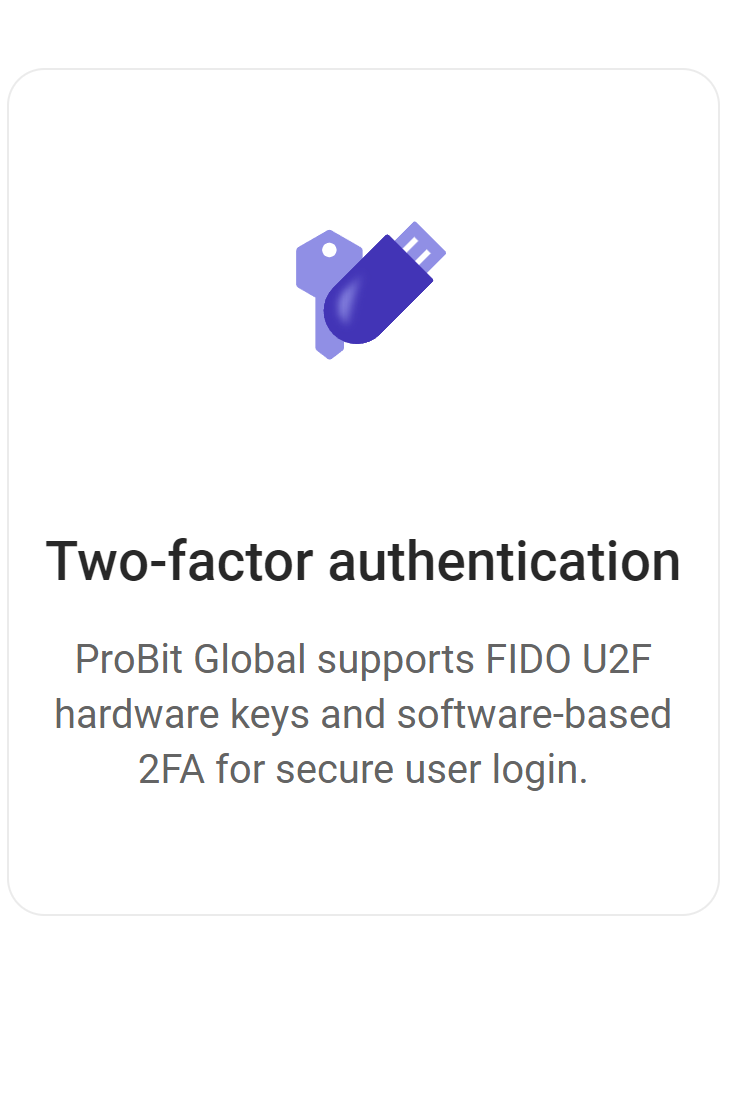Image resolution: width=736 pixels, height=1111 pixels.
Task: Click the word "and" in description
Action: click(350, 716)
